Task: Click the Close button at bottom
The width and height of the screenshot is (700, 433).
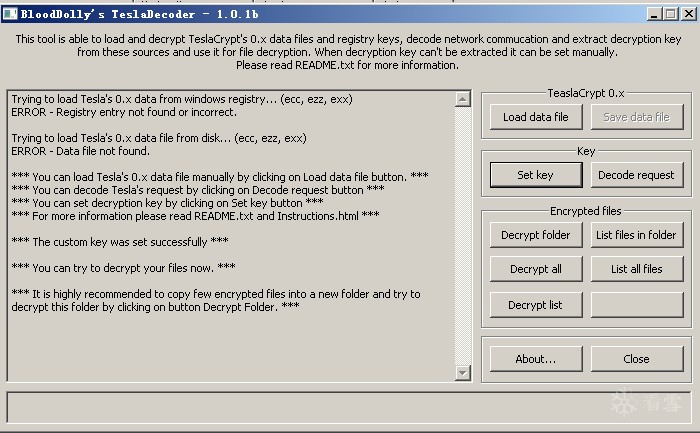Action: [637, 359]
